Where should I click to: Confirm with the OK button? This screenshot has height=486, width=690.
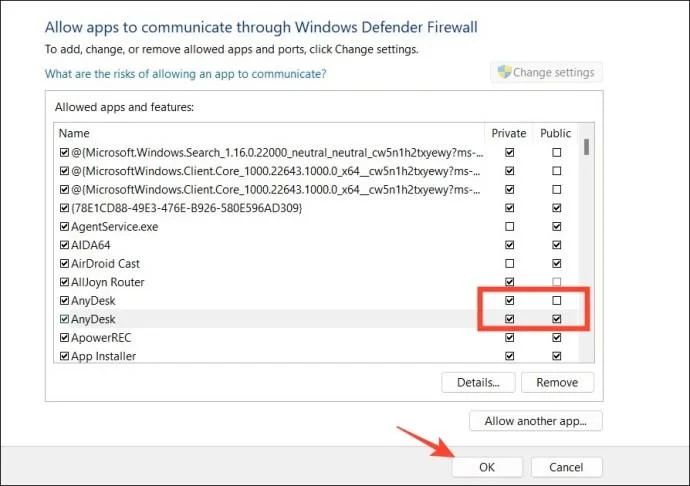point(487,467)
